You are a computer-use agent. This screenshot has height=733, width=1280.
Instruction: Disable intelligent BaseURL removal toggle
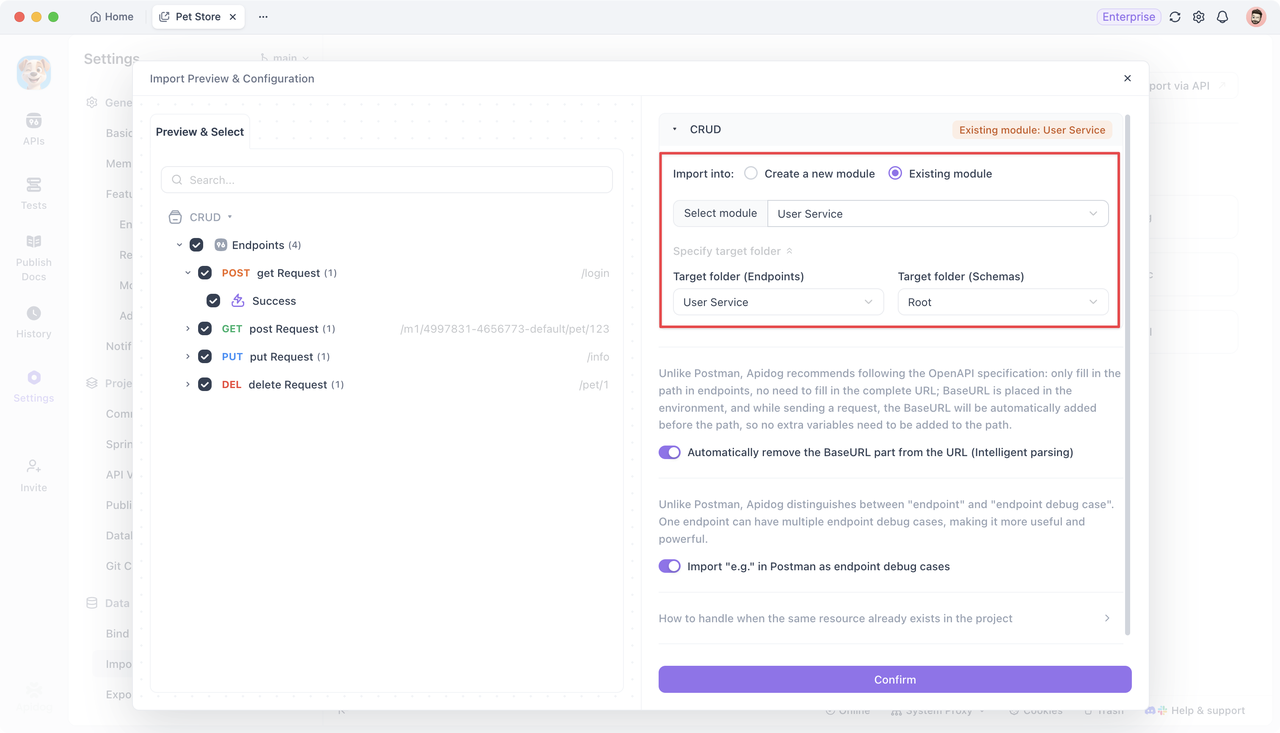click(x=669, y=452)
